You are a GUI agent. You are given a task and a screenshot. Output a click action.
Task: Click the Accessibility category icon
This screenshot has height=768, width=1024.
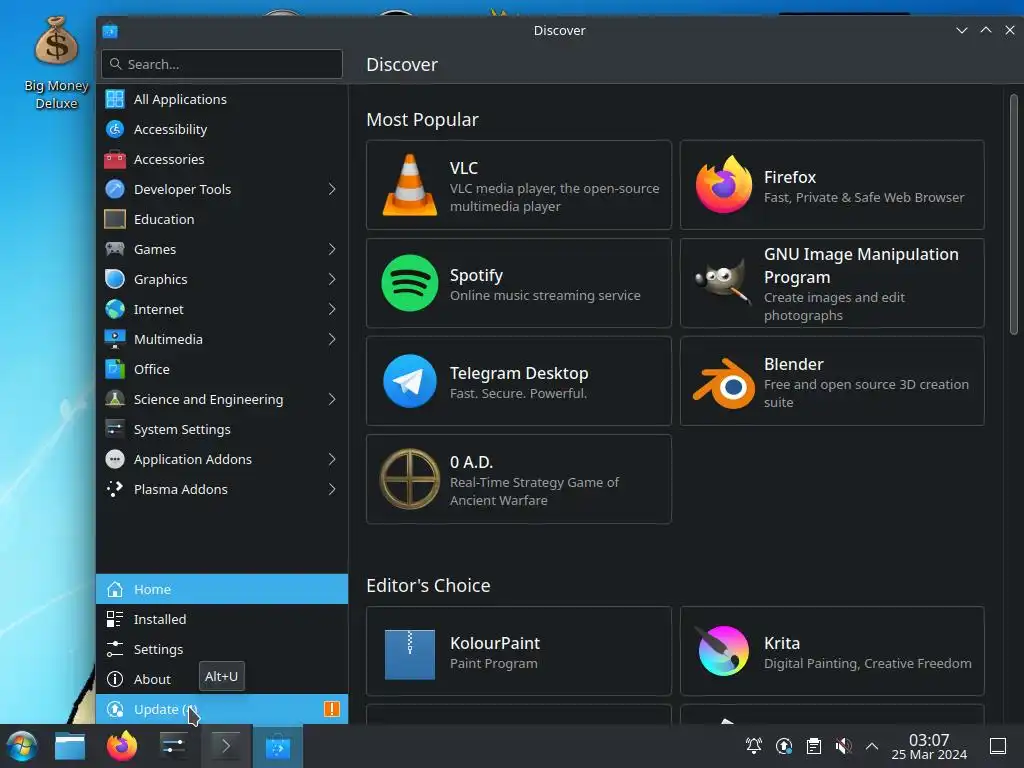115,129
